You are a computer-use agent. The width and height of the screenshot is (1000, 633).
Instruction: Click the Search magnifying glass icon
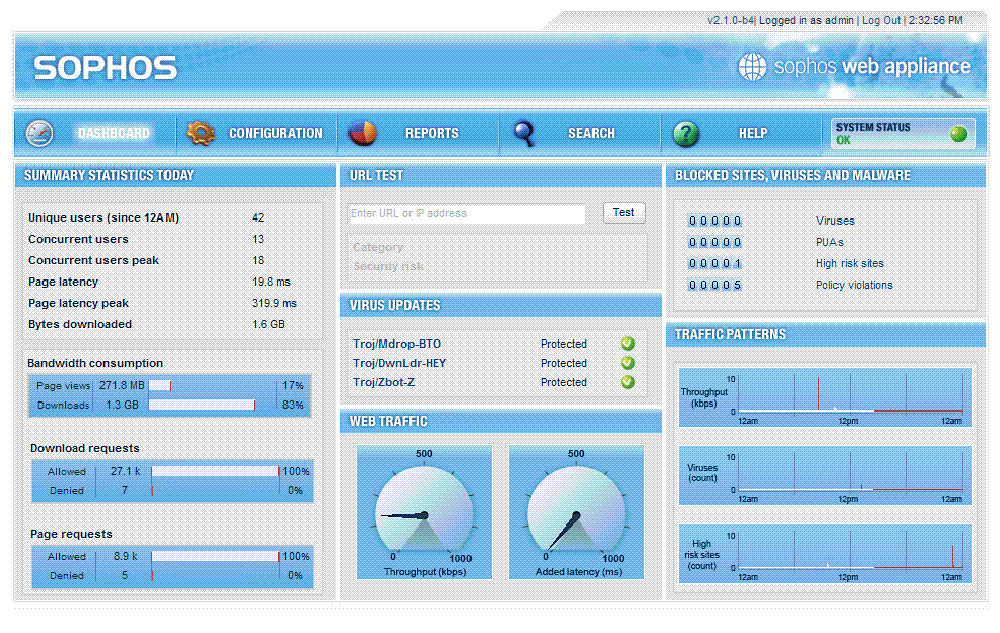coord(524,133)
